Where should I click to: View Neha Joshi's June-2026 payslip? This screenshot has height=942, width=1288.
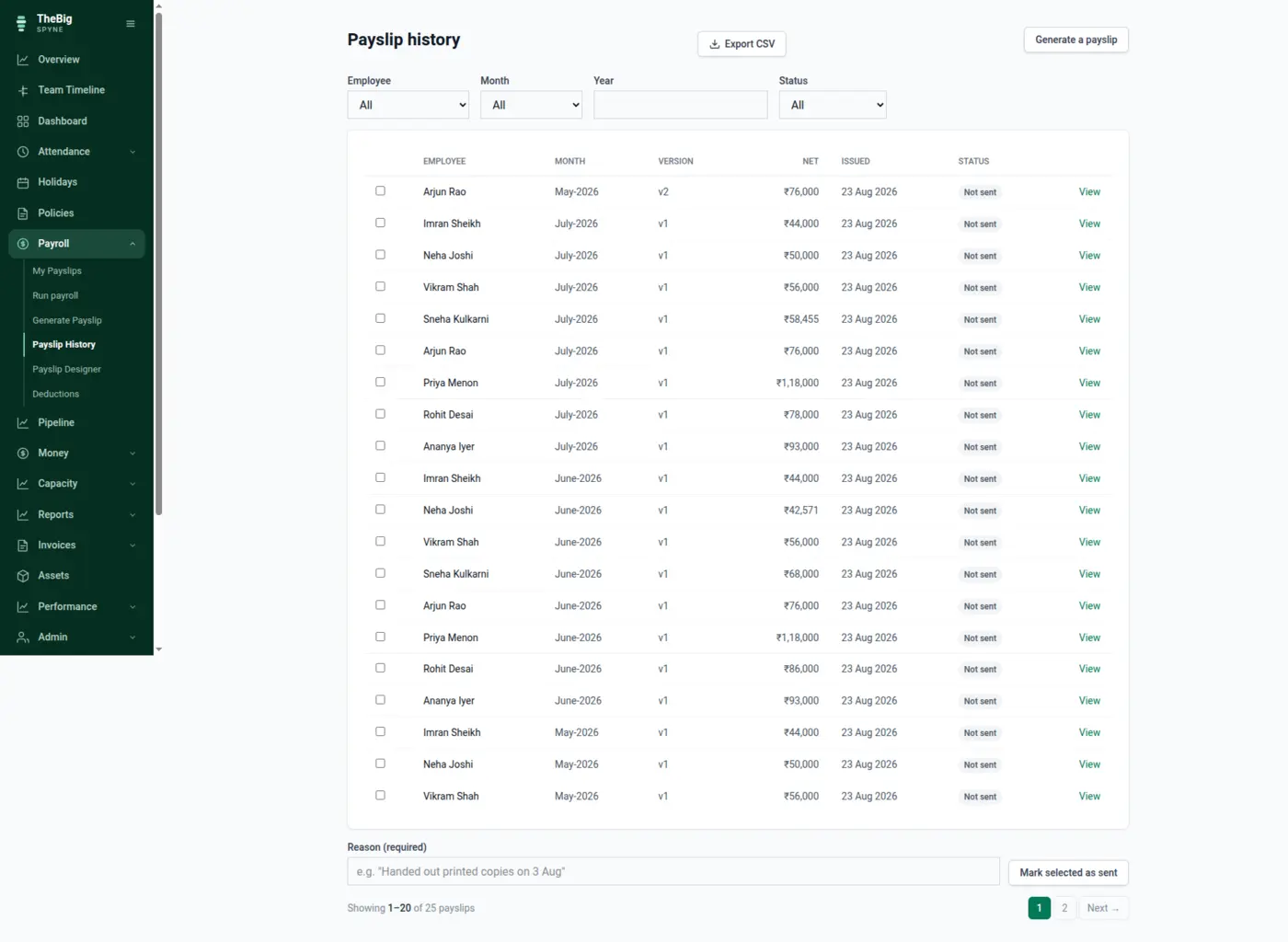(1089, 511)
